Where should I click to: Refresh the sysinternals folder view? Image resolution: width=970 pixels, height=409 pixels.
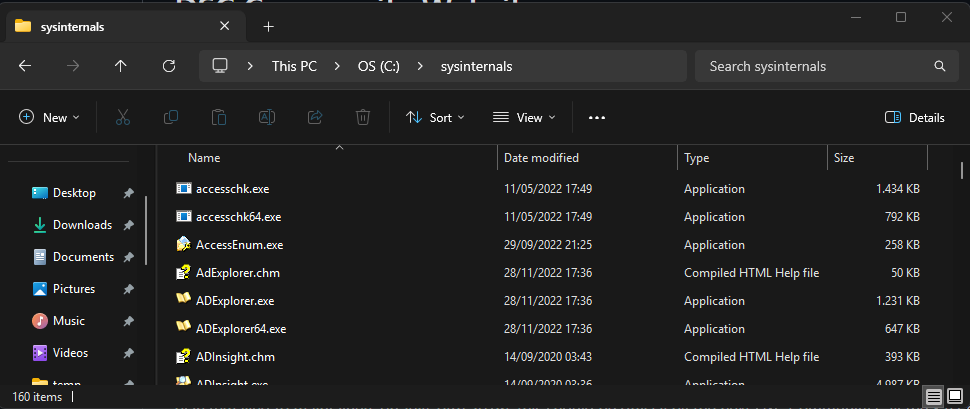pos(169,66)
